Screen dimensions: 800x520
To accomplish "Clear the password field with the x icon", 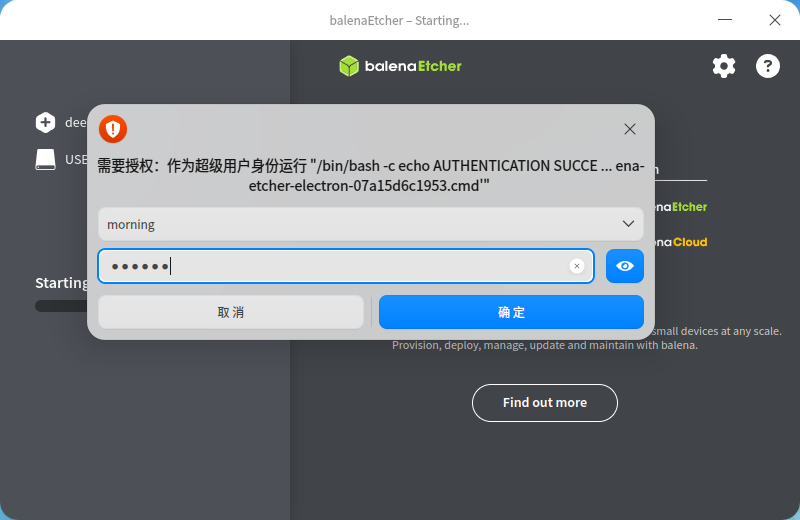I will point(577,266).
